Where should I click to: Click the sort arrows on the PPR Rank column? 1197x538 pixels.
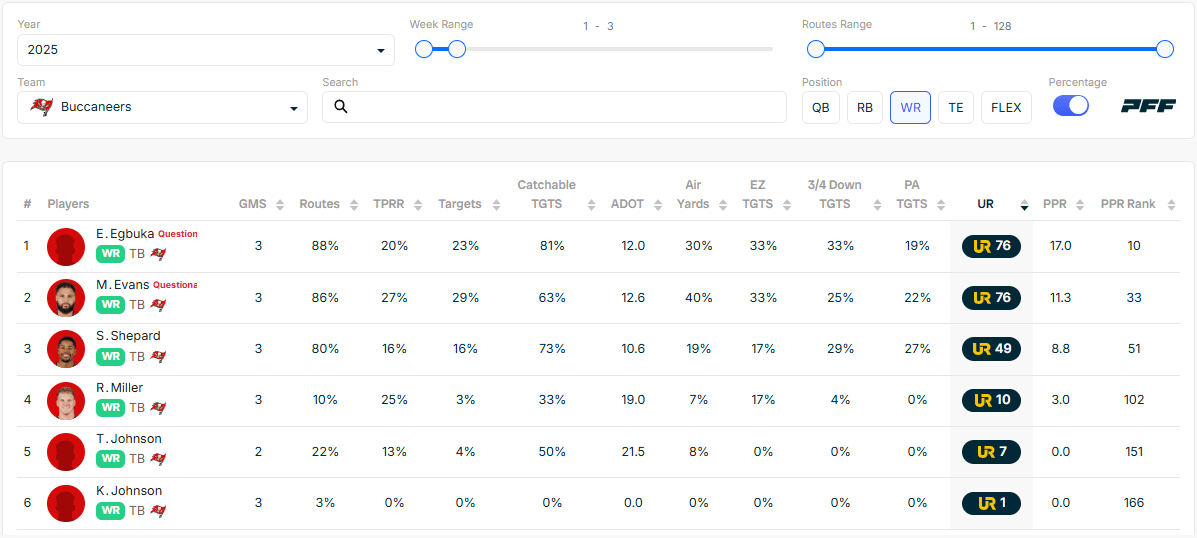pos(1168,205)
